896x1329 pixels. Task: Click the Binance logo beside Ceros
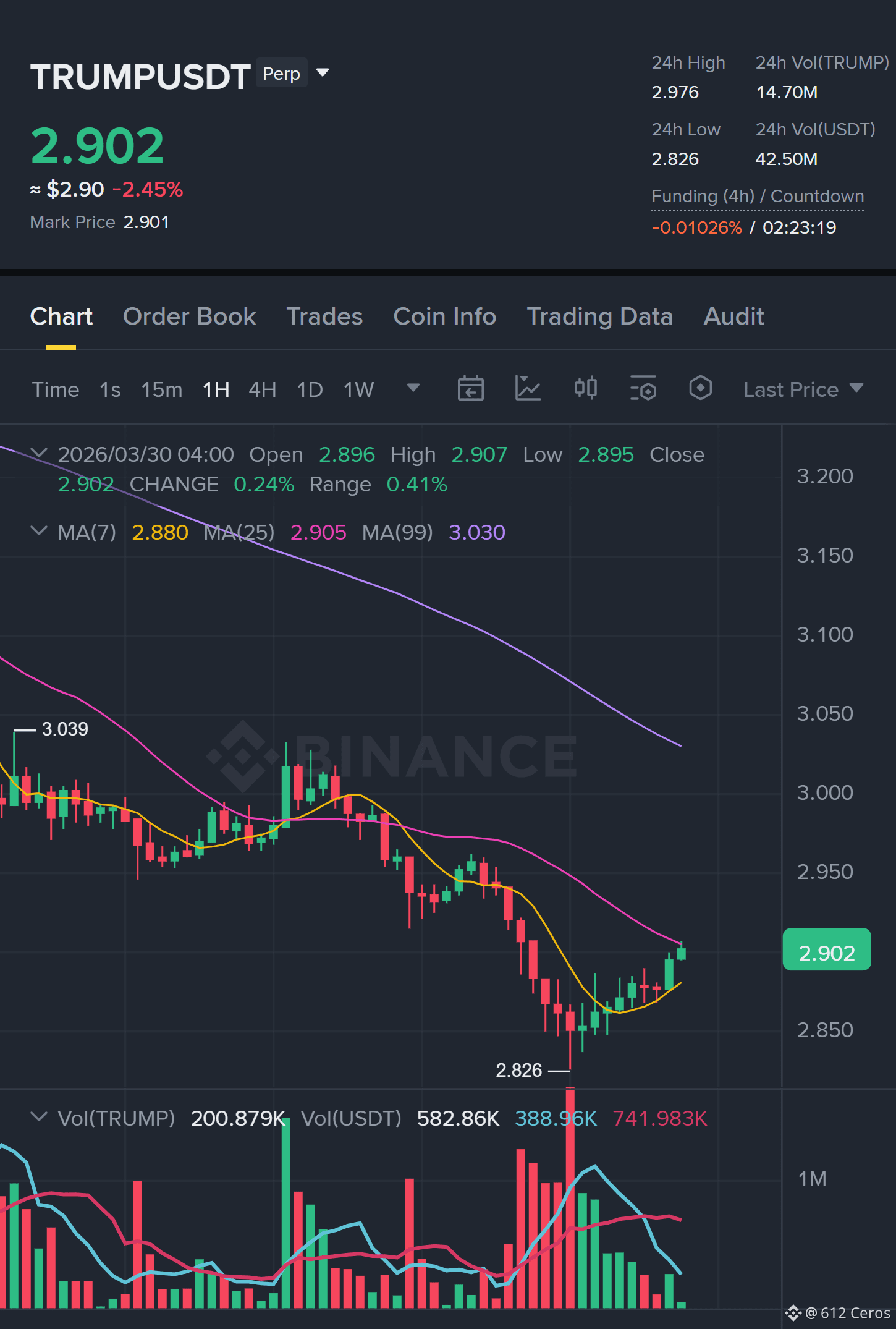(793, 1313)
